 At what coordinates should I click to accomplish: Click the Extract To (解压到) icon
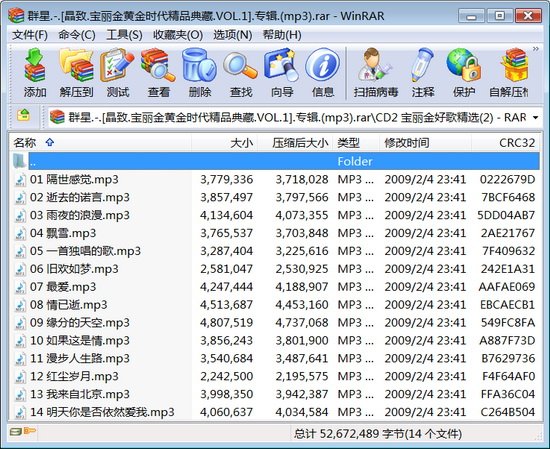76,73
